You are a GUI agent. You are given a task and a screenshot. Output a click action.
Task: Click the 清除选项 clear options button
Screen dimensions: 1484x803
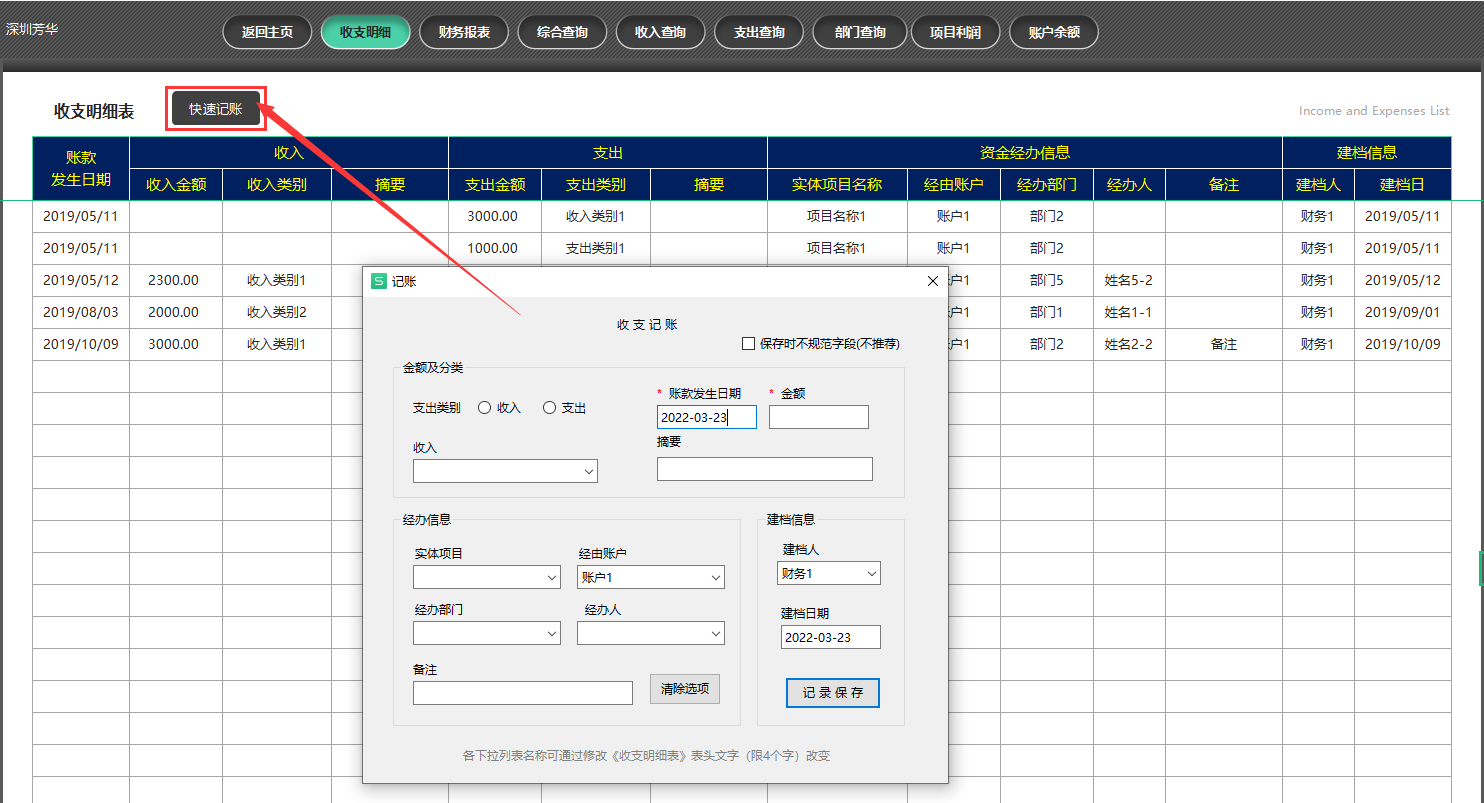coord(684,688)
